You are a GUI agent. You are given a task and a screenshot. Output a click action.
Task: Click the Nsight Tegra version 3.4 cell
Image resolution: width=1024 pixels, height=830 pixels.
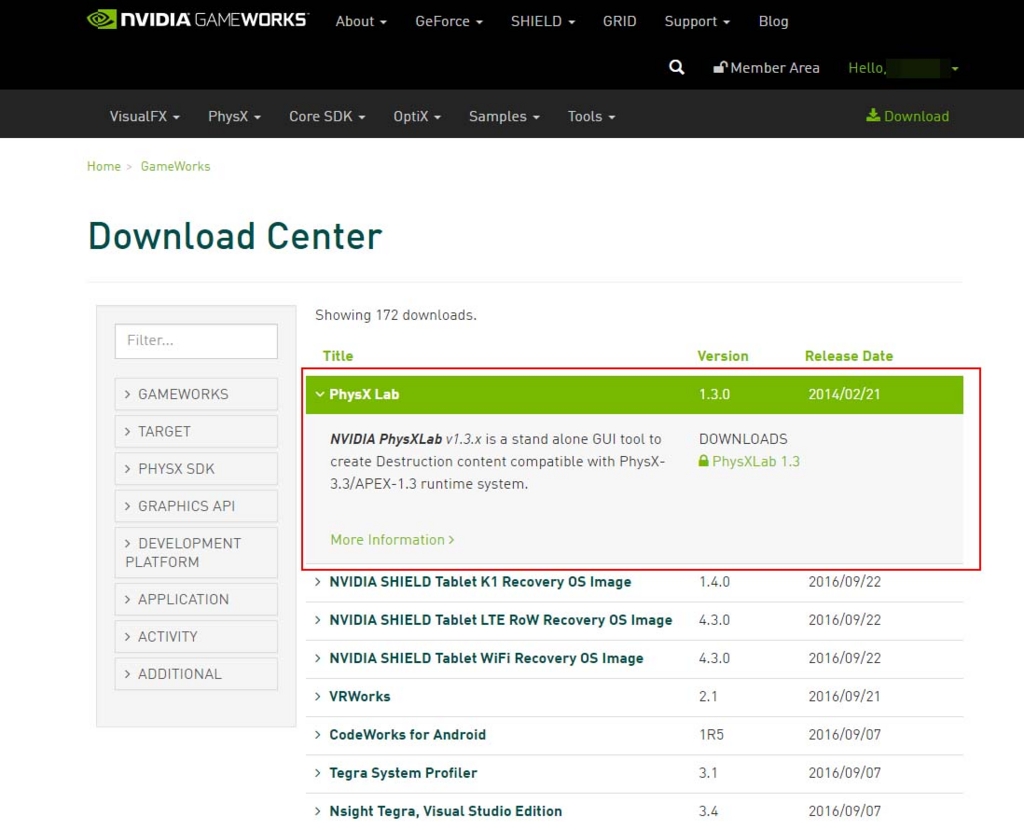(709, 811)
